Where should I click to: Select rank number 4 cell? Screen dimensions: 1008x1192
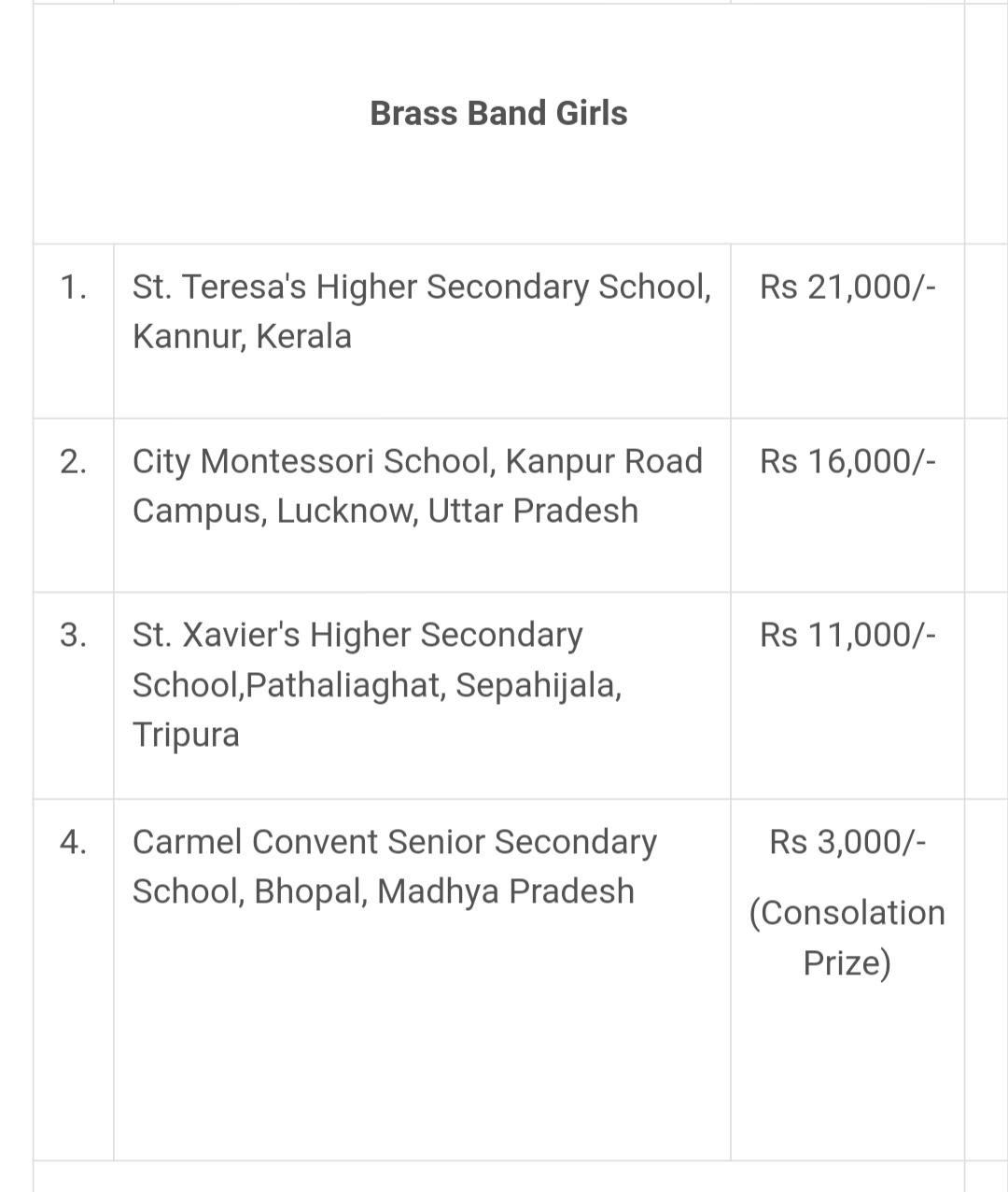pos(74,842)
